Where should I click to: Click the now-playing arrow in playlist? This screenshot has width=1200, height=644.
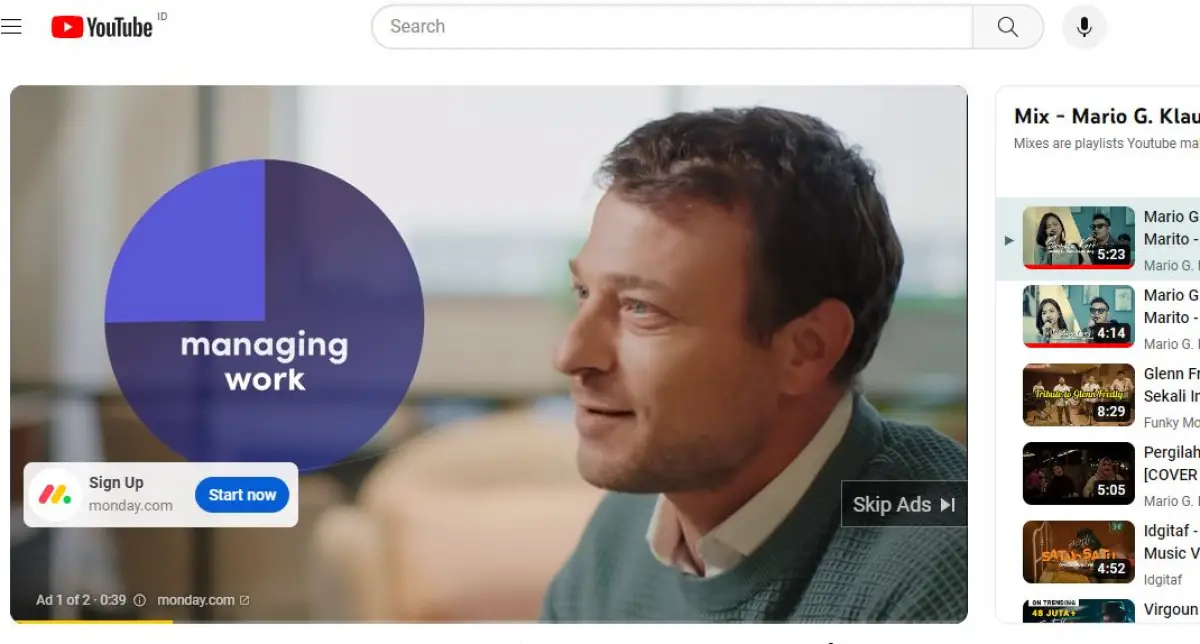click(1009, 240)
